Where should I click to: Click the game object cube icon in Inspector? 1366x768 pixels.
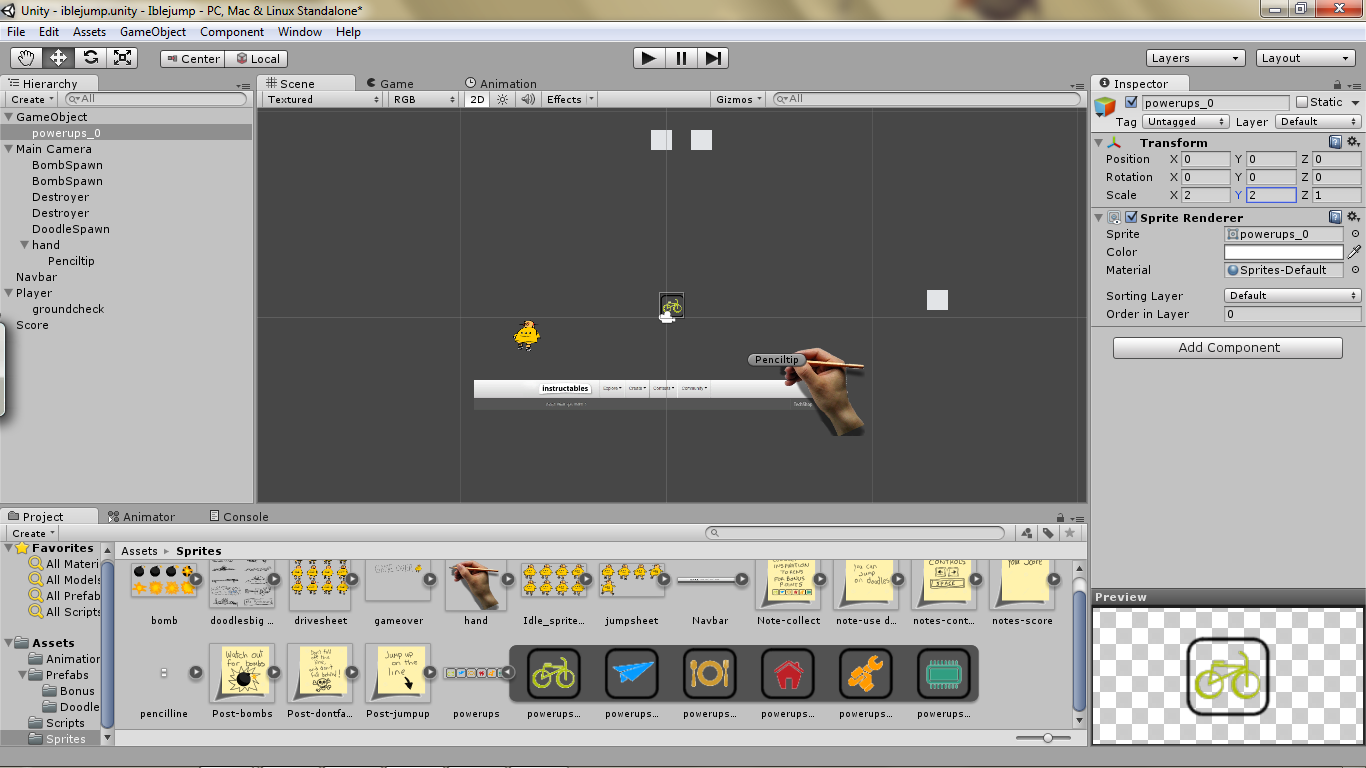pyautogui.click(x=1105, y=106)
